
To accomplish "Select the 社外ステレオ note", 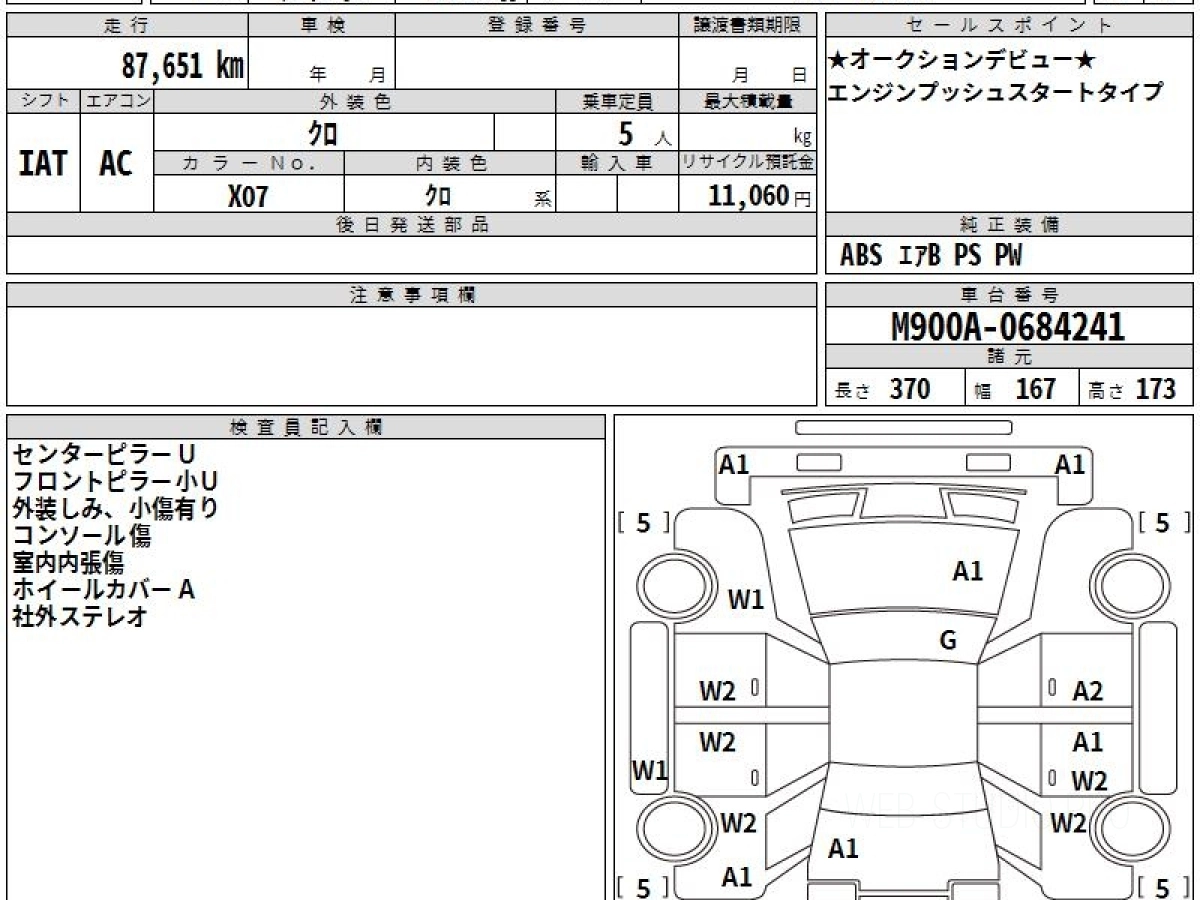I will (80, 616).
